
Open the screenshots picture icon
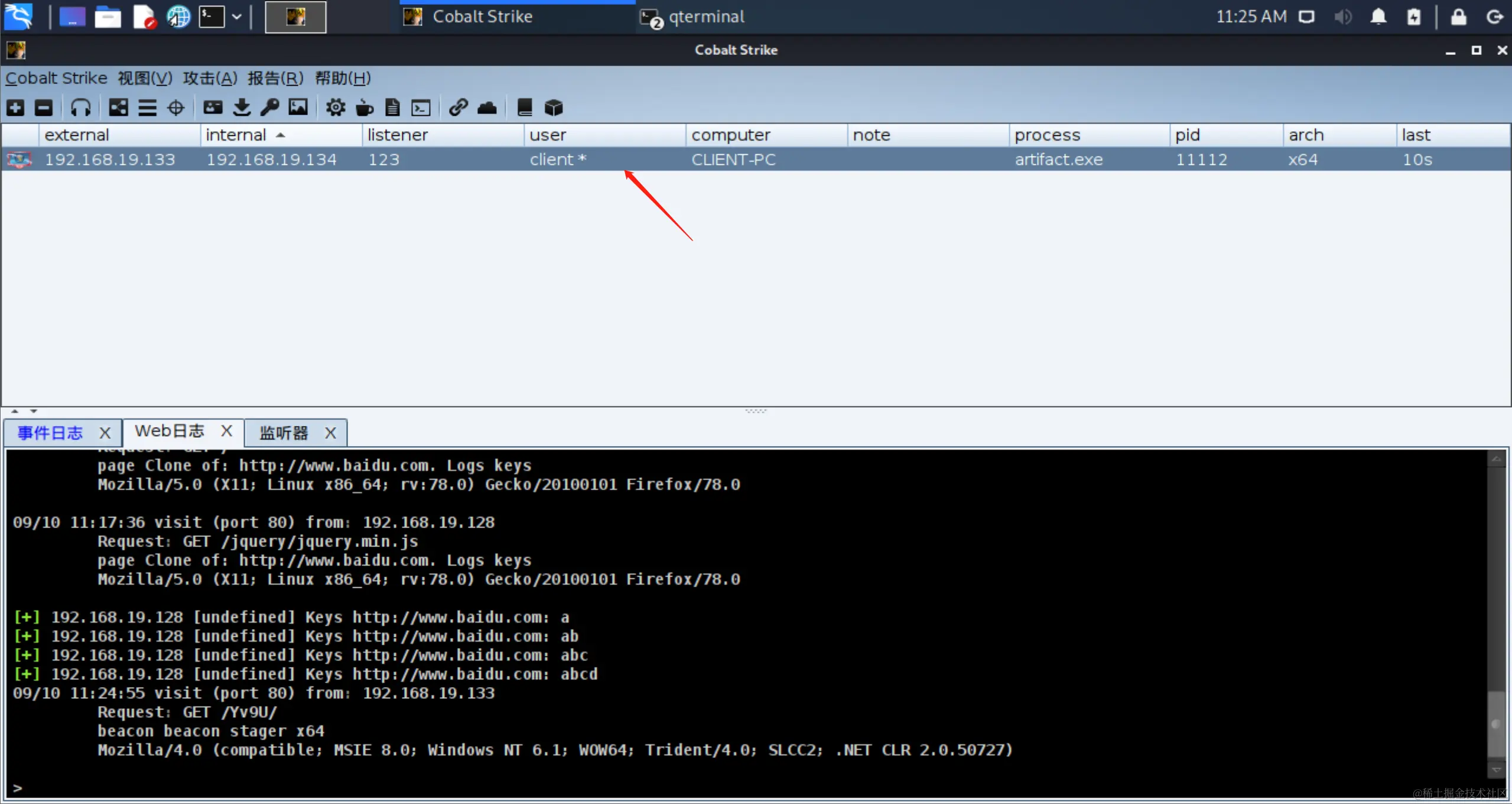[298, 108]
